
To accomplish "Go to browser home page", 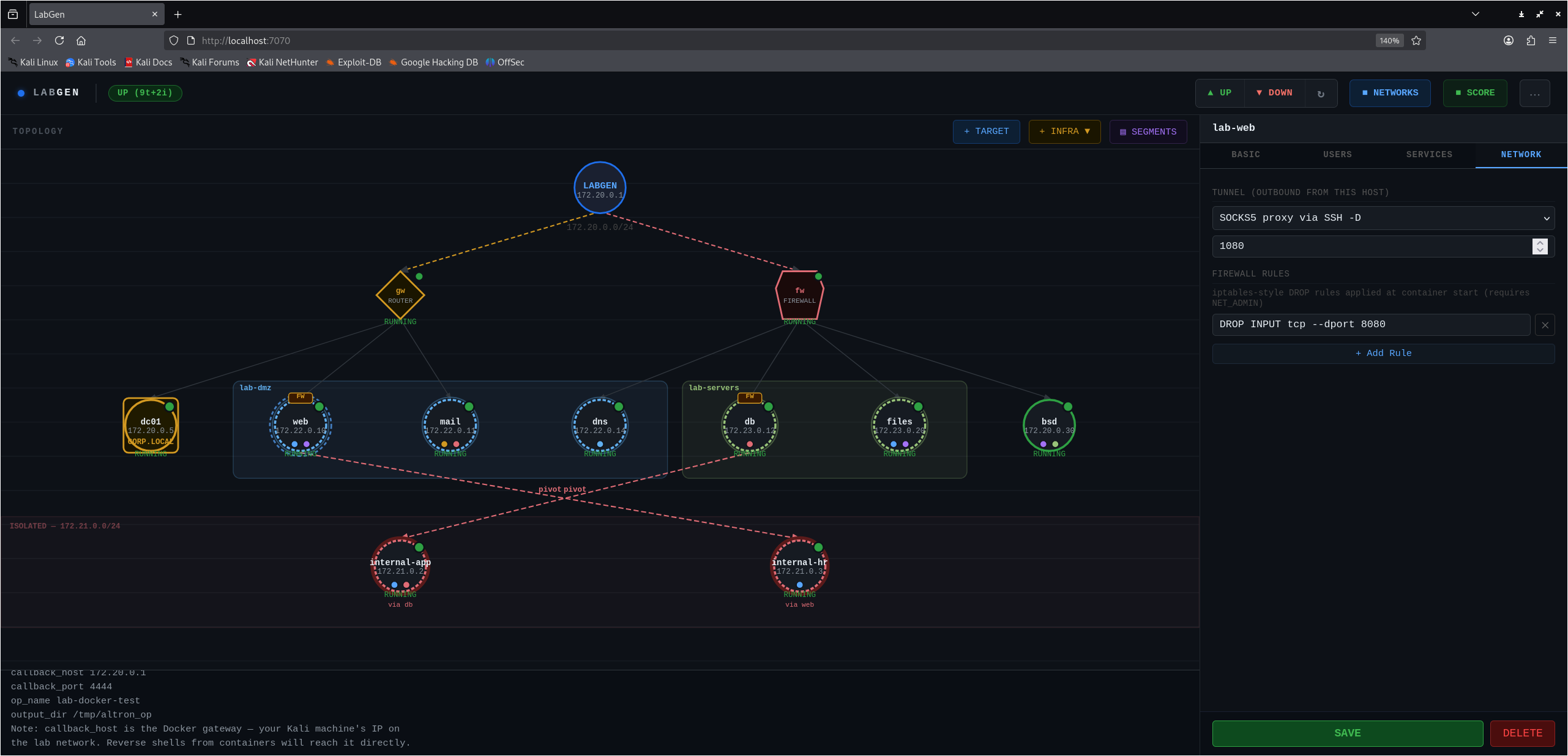I will [x=81, y=40].
